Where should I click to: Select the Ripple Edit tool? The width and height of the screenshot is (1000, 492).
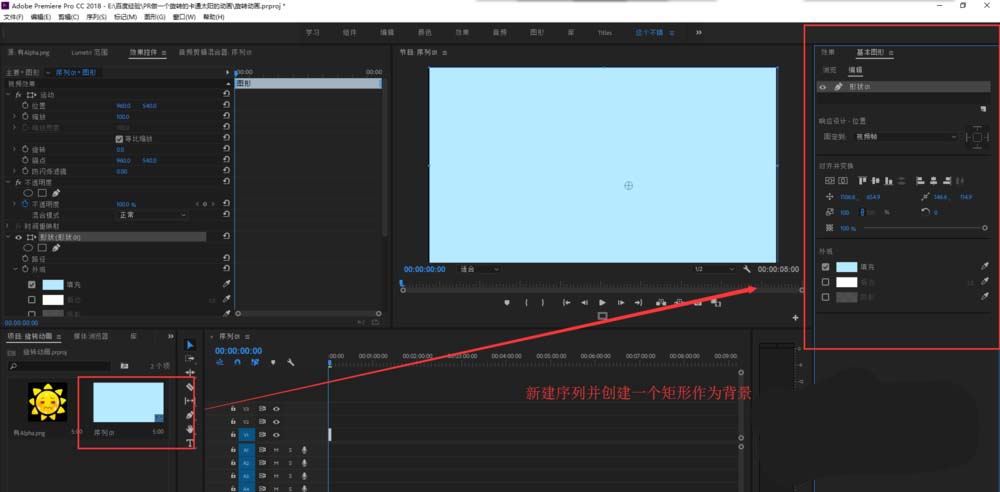(190, 373)
